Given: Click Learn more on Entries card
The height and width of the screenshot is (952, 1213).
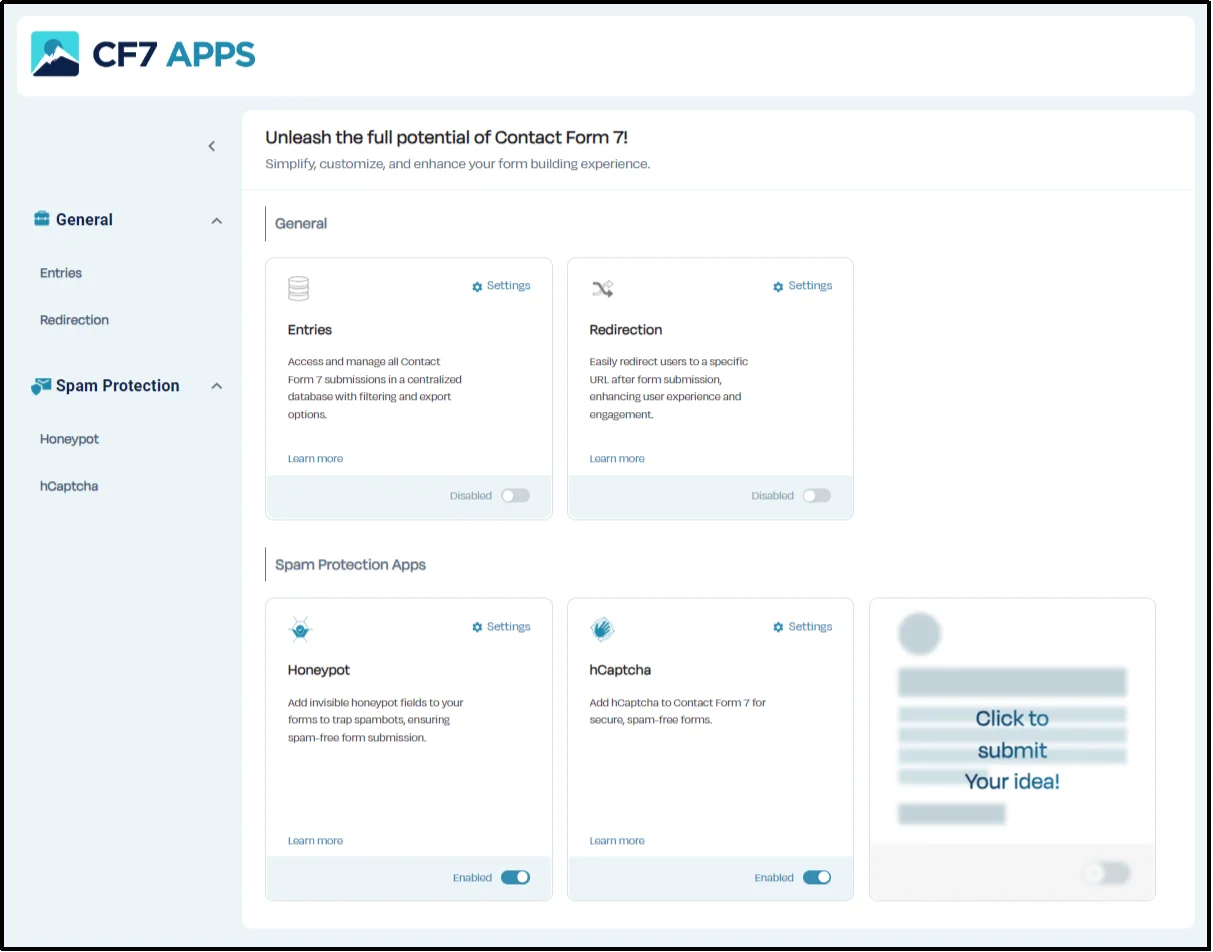Looking at the screenshot, I should [x=315, y=459].
